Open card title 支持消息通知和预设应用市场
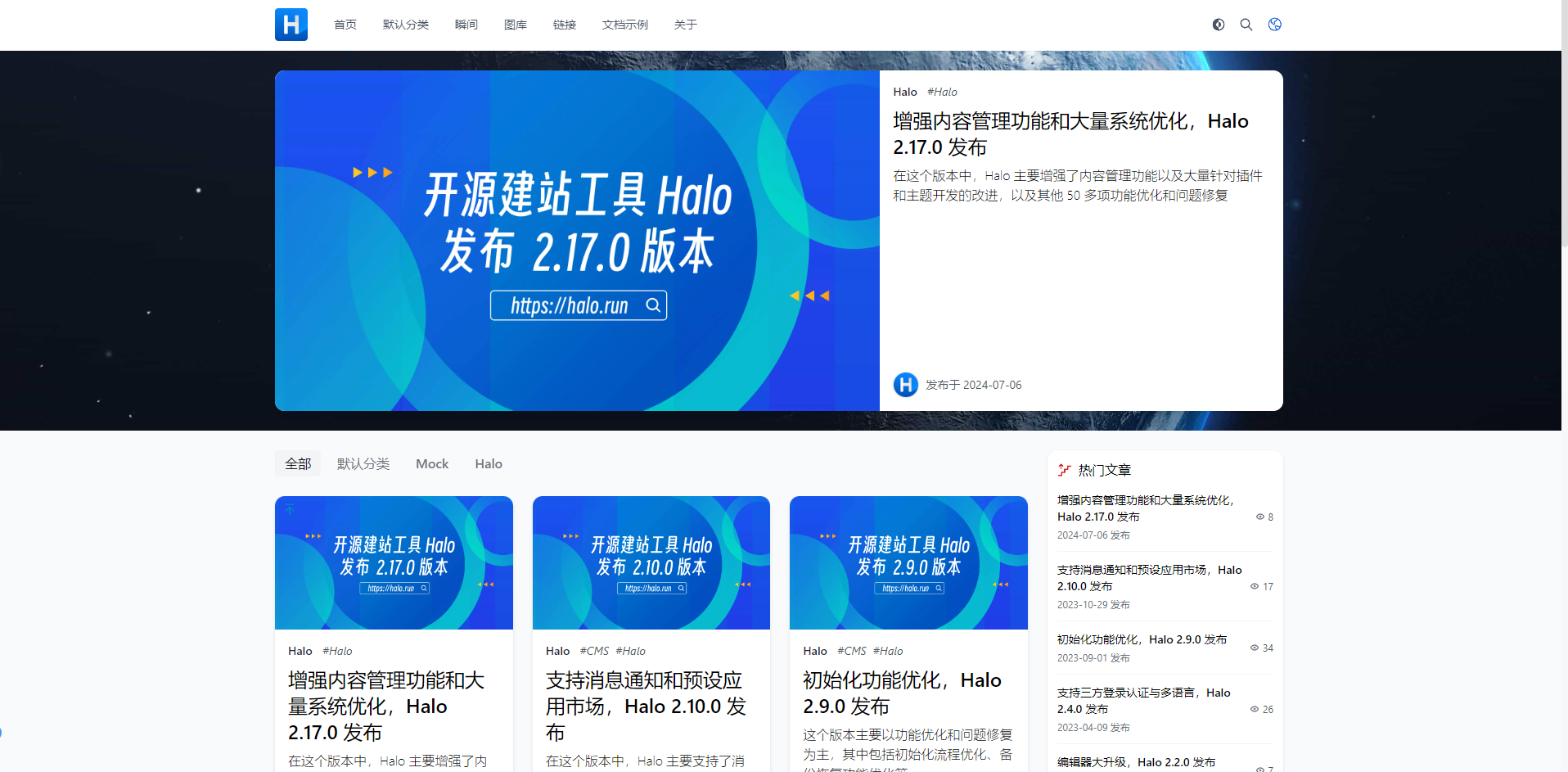Screen dimensions: 1568x772 pyautogui.click(x=647, y=706)
